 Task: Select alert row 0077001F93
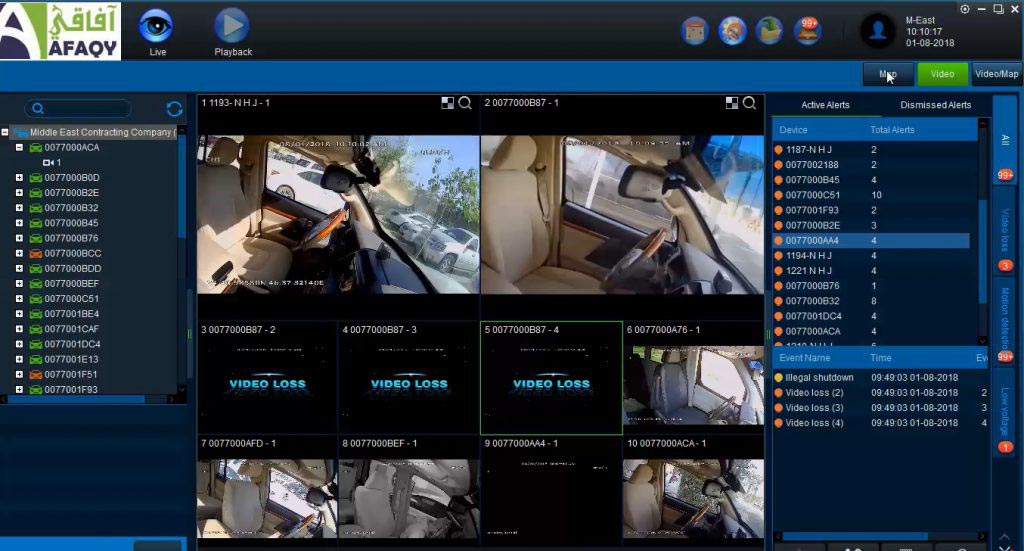coord(872,210)
